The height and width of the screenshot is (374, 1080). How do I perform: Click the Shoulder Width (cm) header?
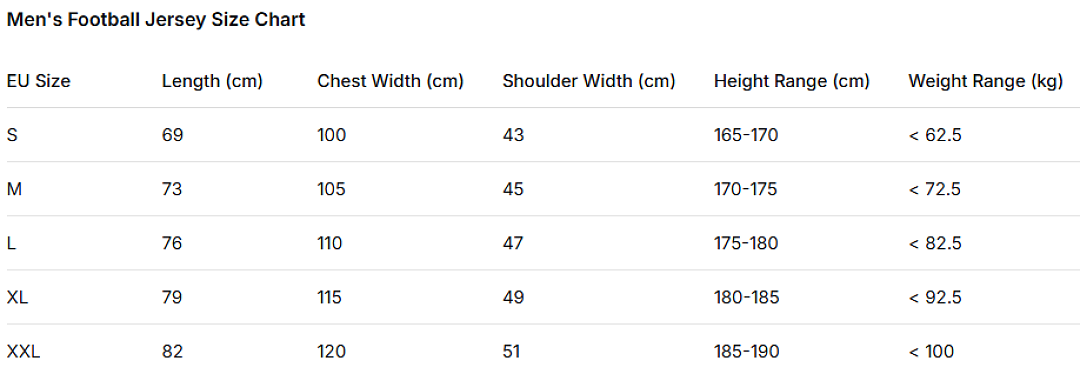[589, 81]
